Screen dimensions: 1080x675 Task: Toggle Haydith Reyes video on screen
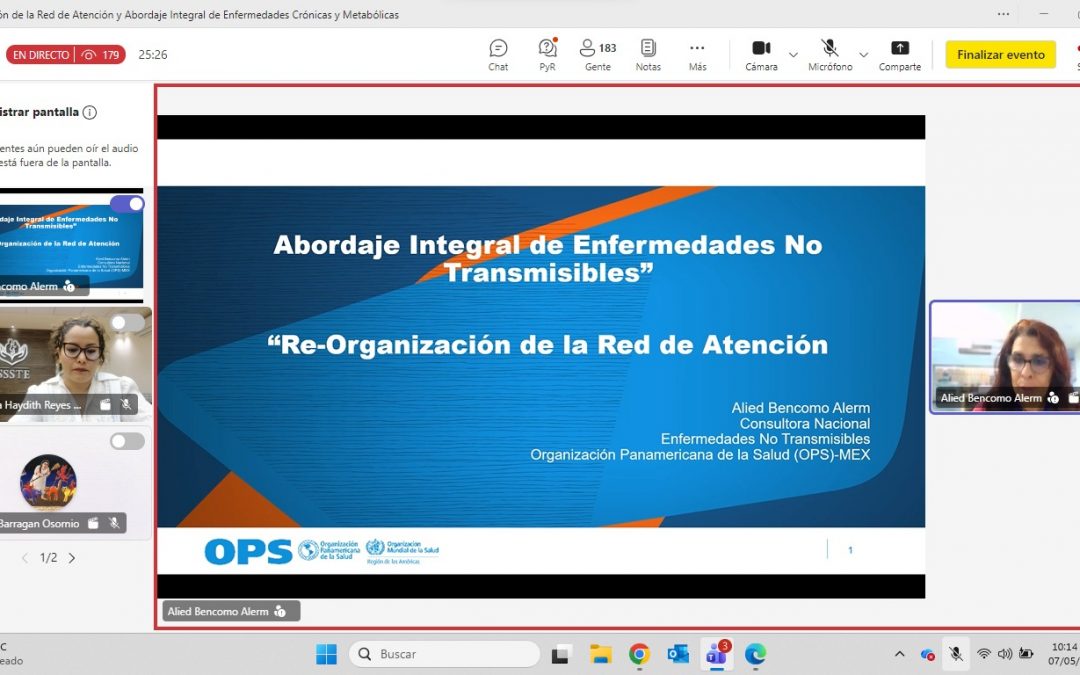pyautogui.click(x=127, y=322)
